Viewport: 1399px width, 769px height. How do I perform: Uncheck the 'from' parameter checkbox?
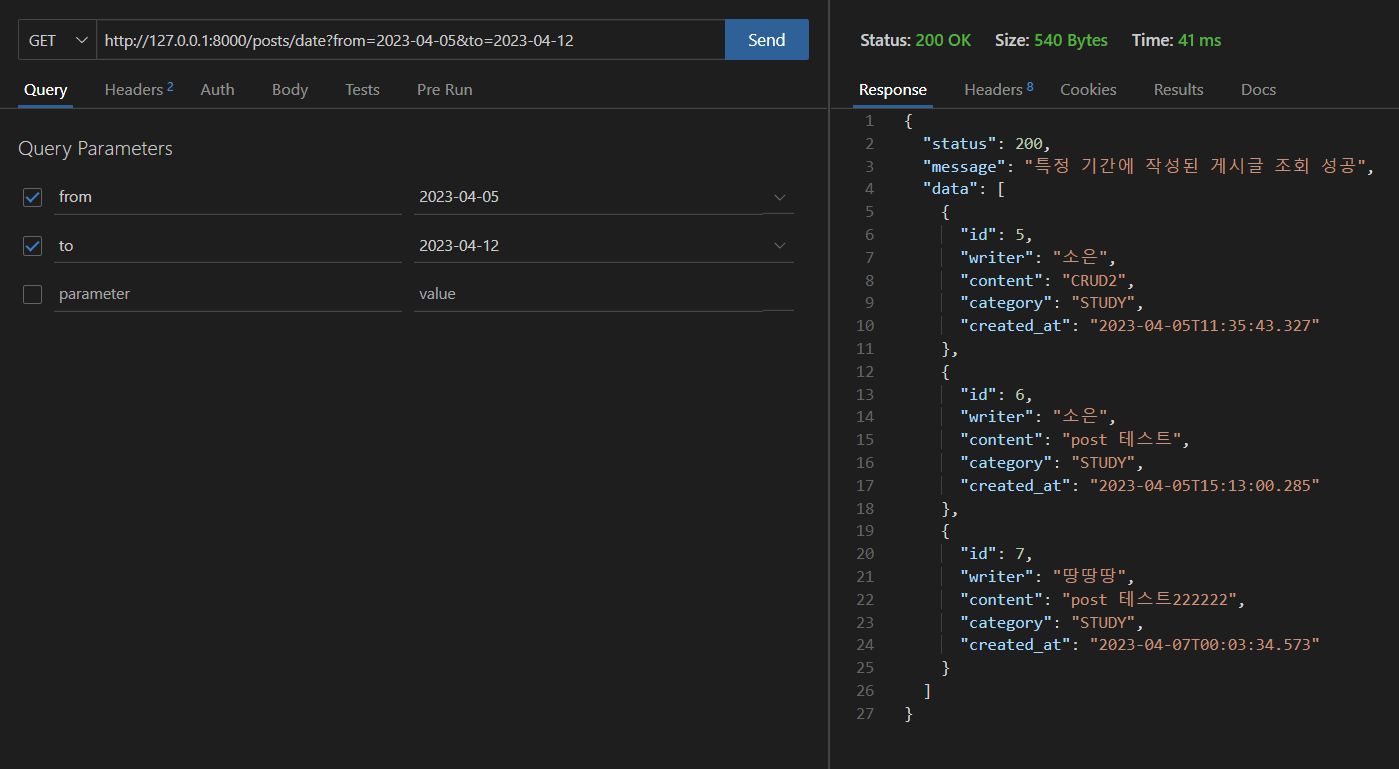[x=33, y=197]
